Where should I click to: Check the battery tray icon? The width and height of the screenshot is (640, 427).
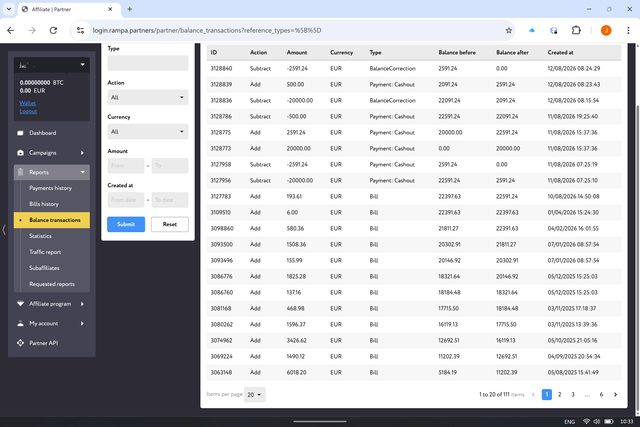[x=609, y=421]
